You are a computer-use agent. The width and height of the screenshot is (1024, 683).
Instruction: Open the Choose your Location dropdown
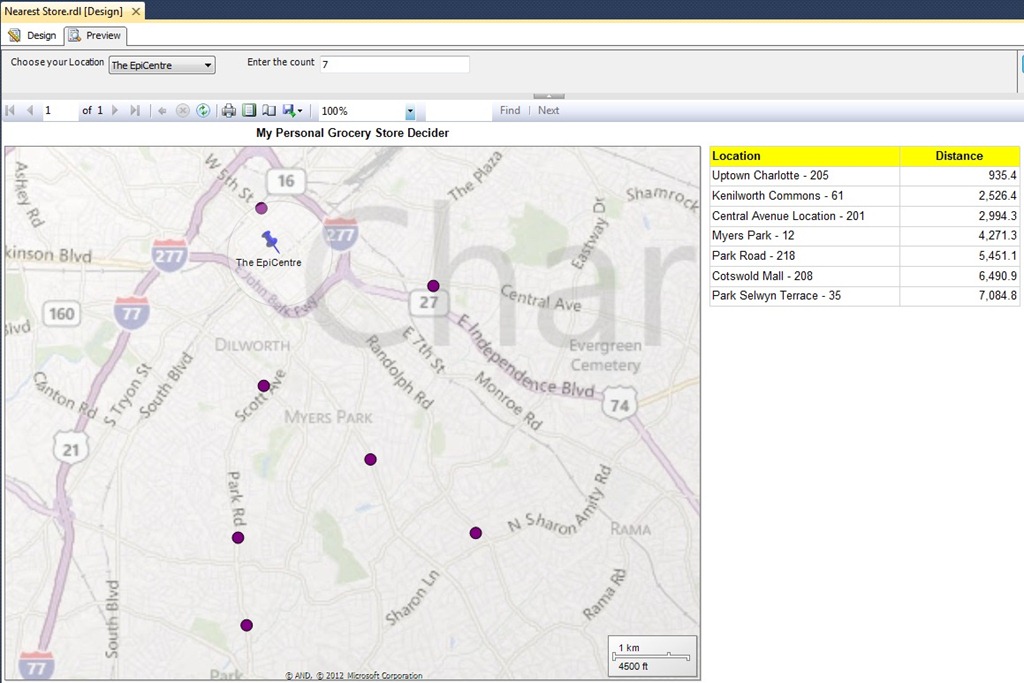(x=162, y=65)
